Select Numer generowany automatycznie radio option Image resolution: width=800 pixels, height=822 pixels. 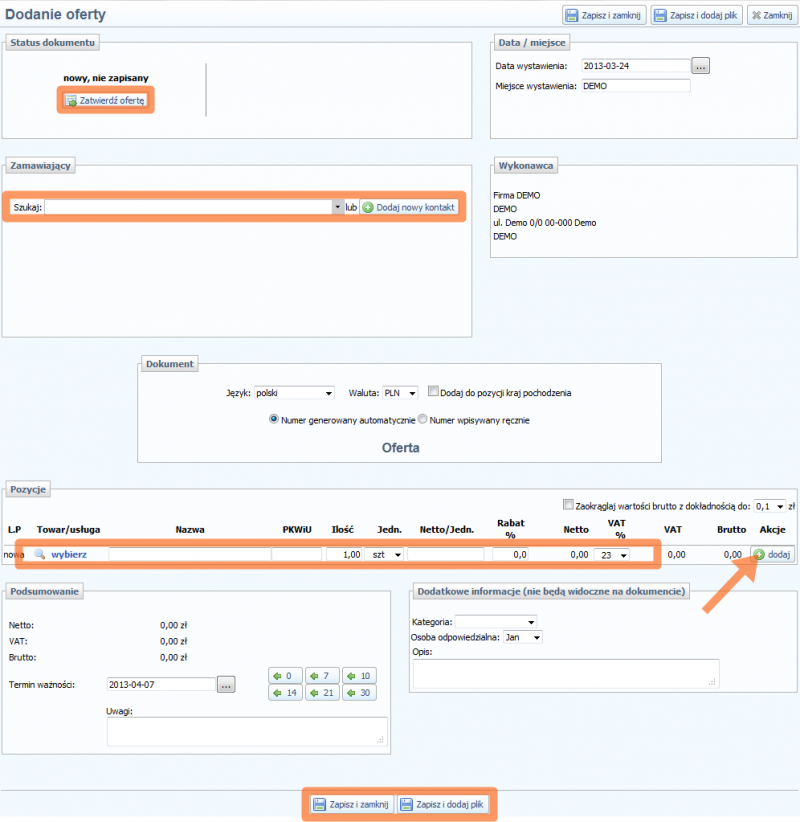point(274,420)
